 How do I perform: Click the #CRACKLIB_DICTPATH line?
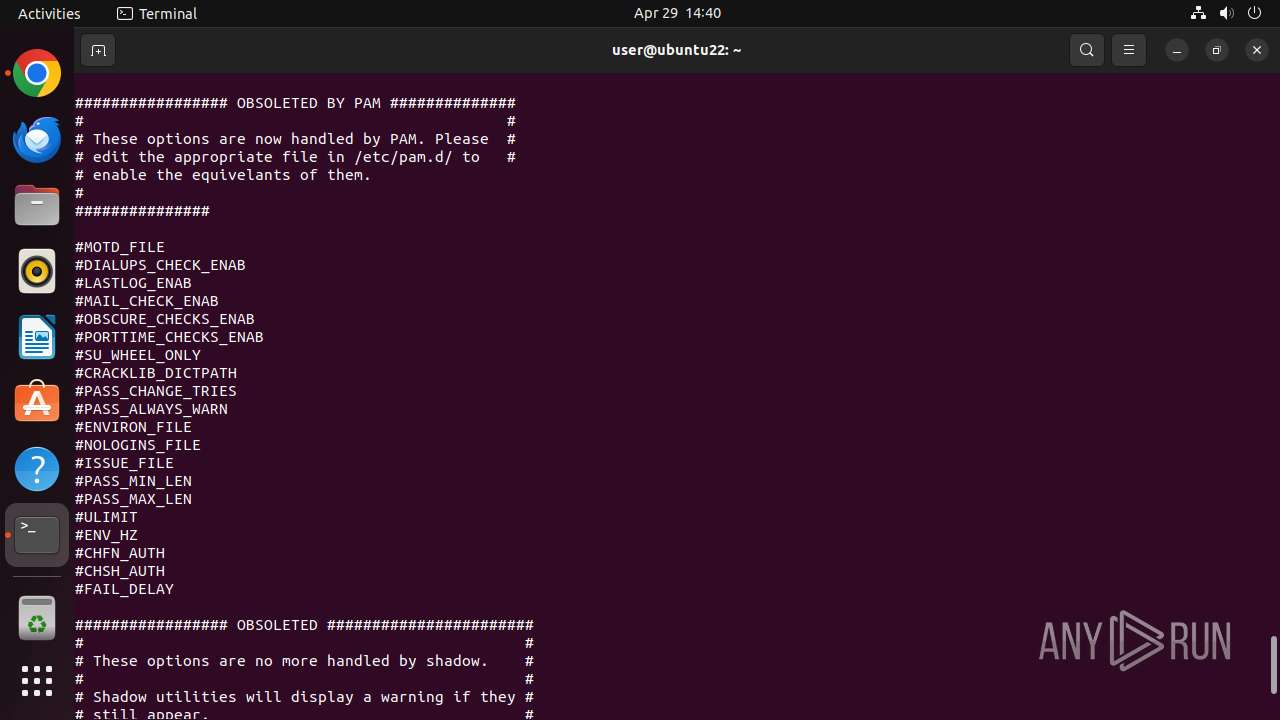point(156,373)
